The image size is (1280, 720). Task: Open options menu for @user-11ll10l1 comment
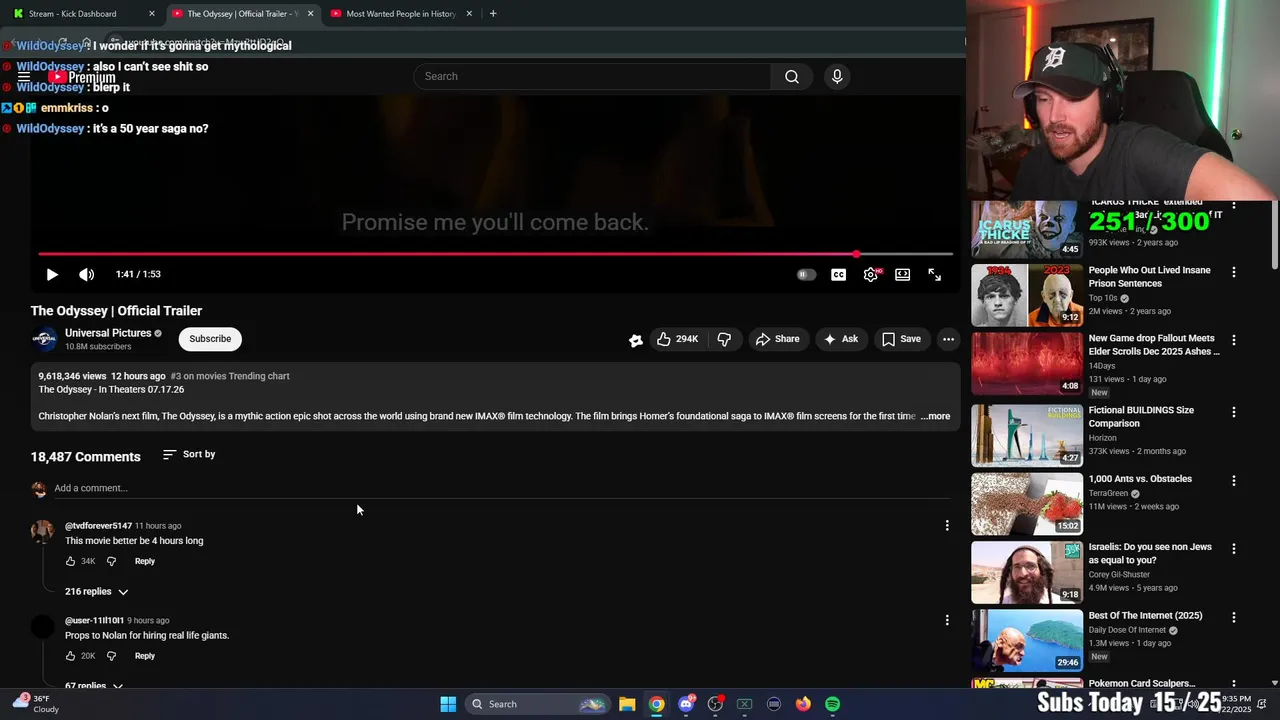[947, 620]
